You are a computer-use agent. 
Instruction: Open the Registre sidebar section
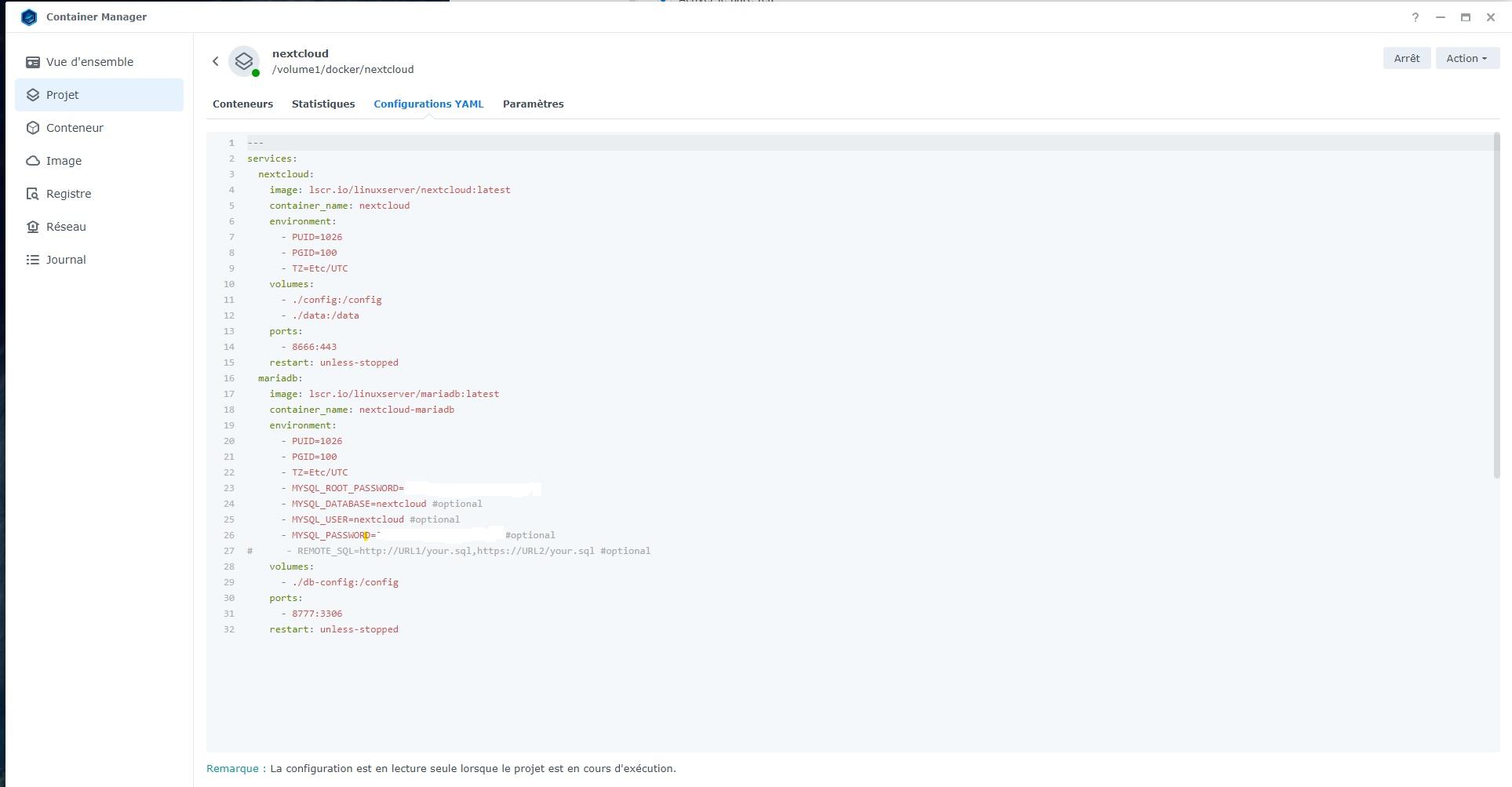coord(99,194)
